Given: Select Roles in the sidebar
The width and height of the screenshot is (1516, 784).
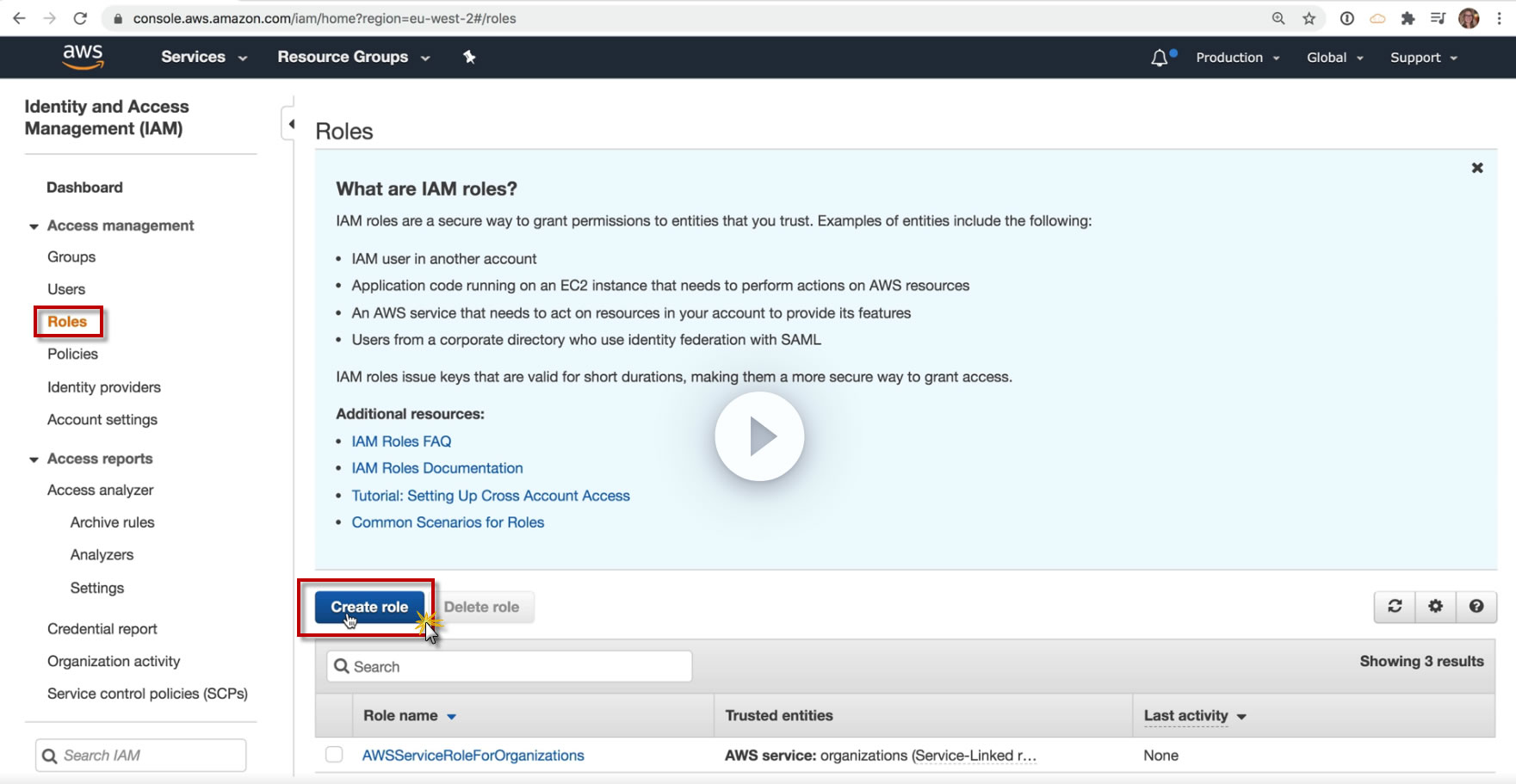Looking at the screenshot, I should pyautogui.click(x=67, y=322).
